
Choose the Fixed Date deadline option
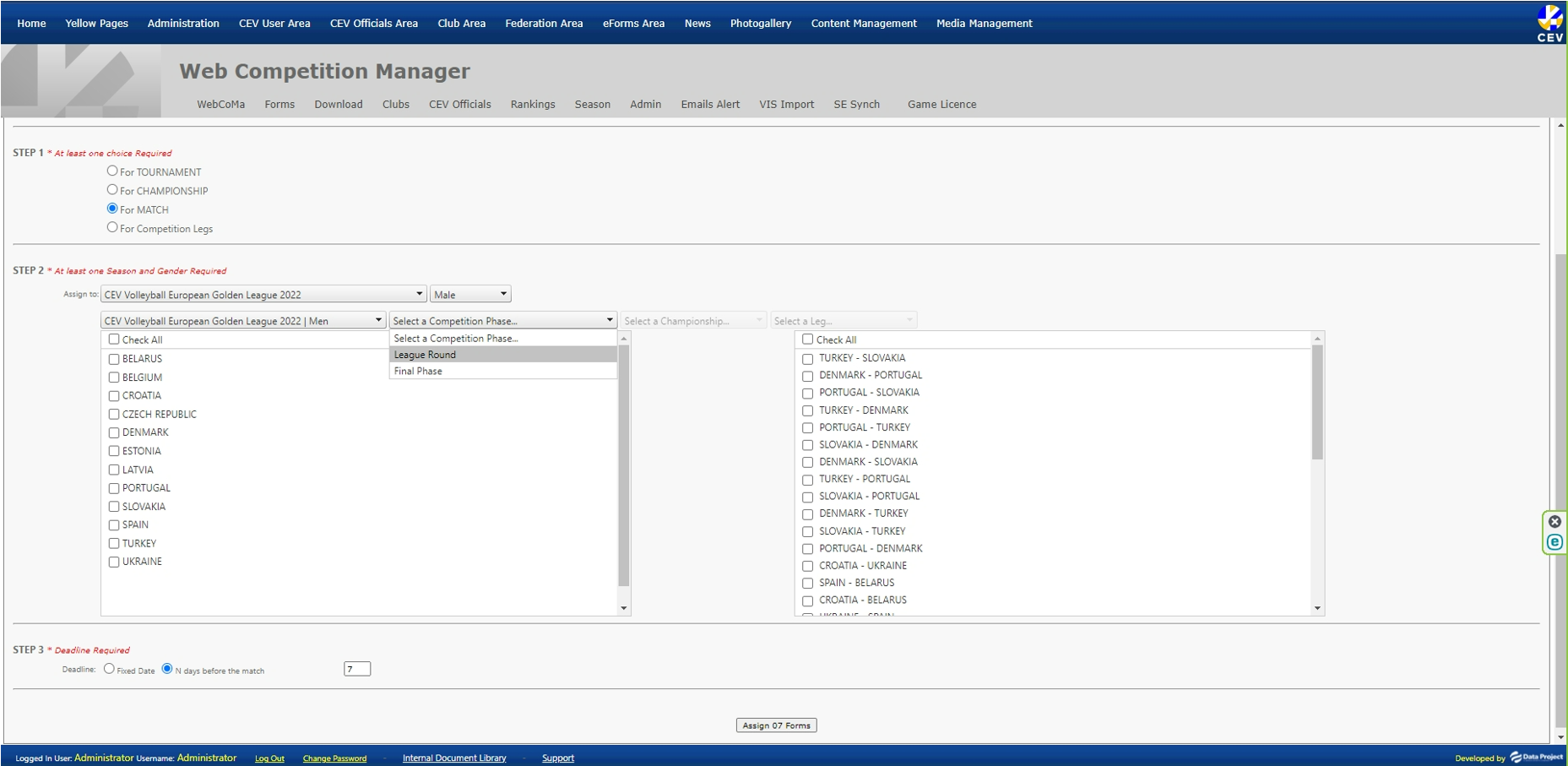click(109, 669)
